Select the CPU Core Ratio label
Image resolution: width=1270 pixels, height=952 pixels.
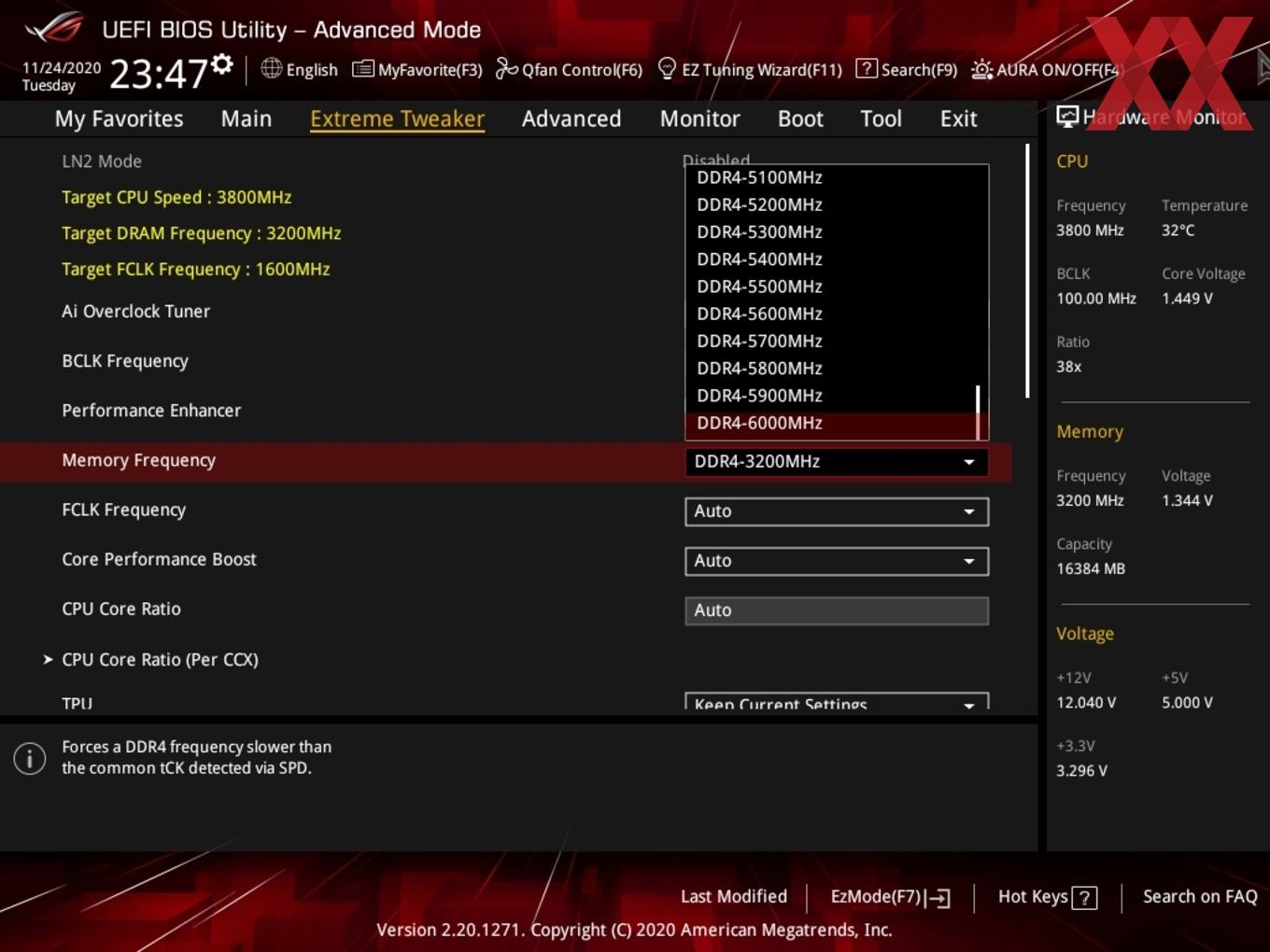(121, 609)
